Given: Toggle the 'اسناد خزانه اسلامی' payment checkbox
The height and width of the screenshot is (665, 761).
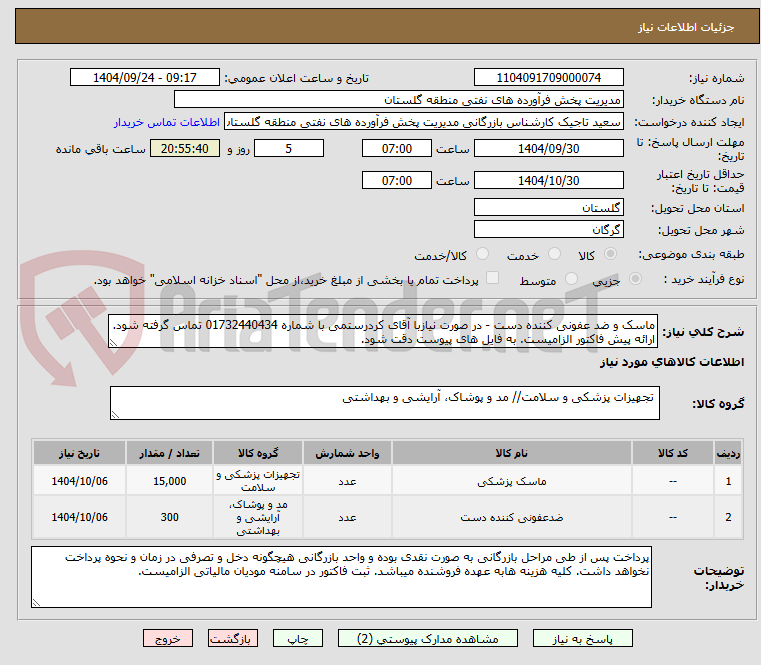Looking at the screenshot, I should tap(492, 280).
